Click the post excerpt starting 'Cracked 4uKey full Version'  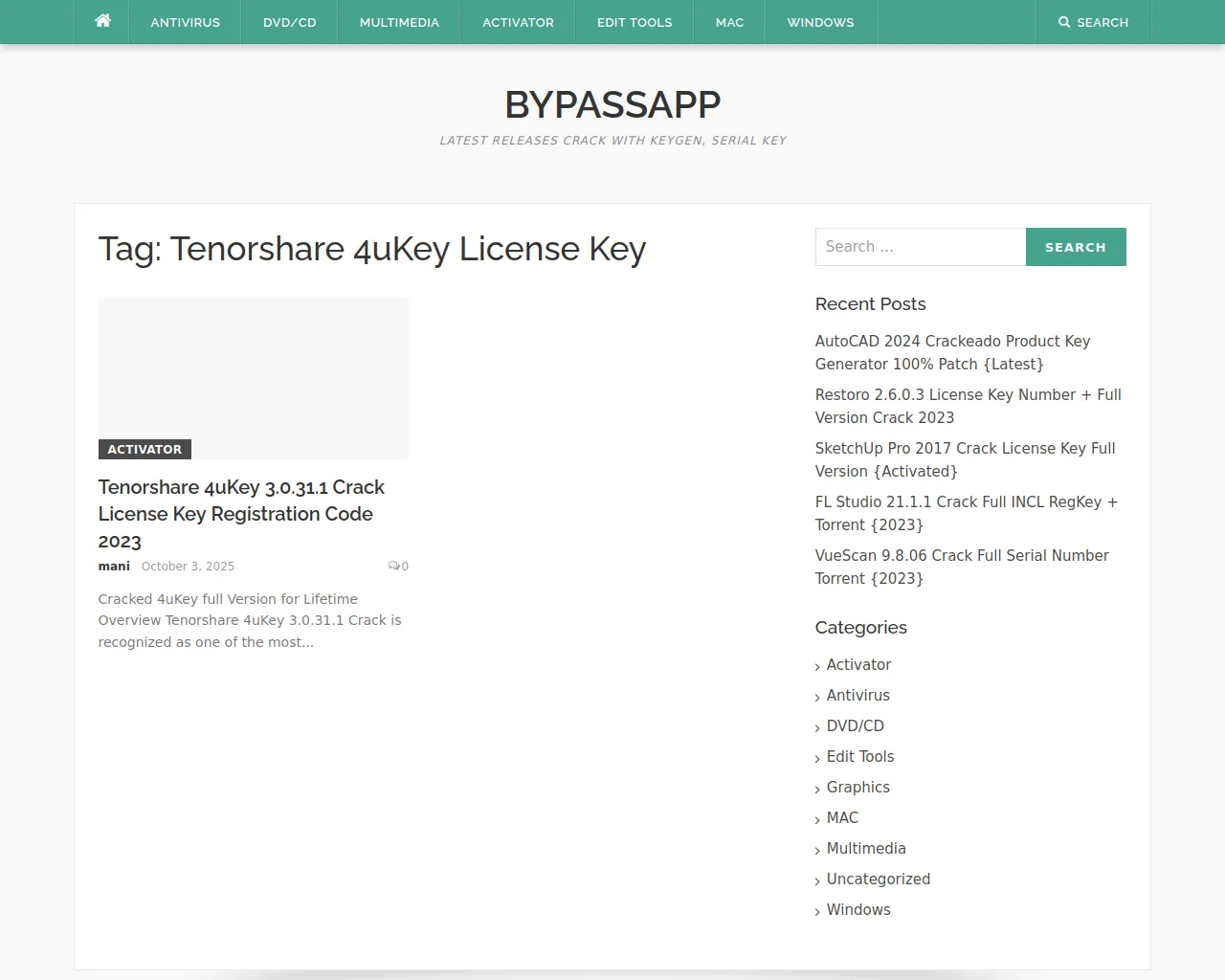250,620
